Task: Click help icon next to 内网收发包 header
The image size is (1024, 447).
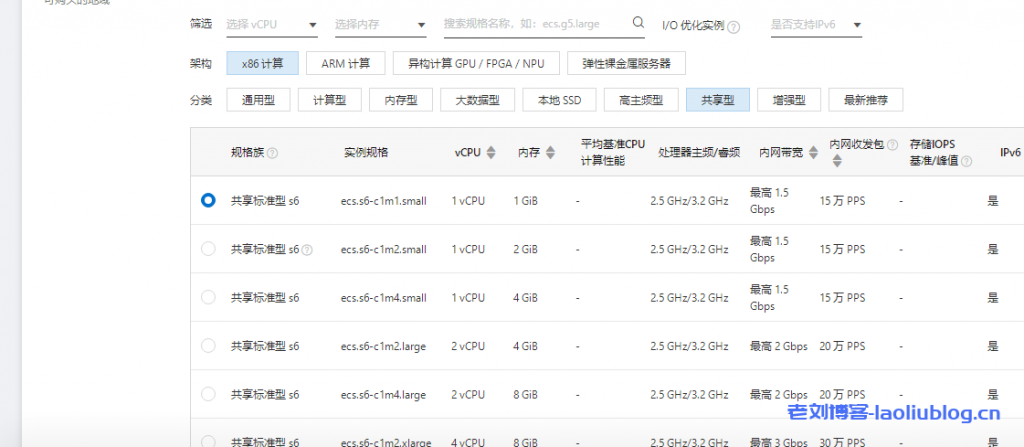Action: [x=891, y=146]
